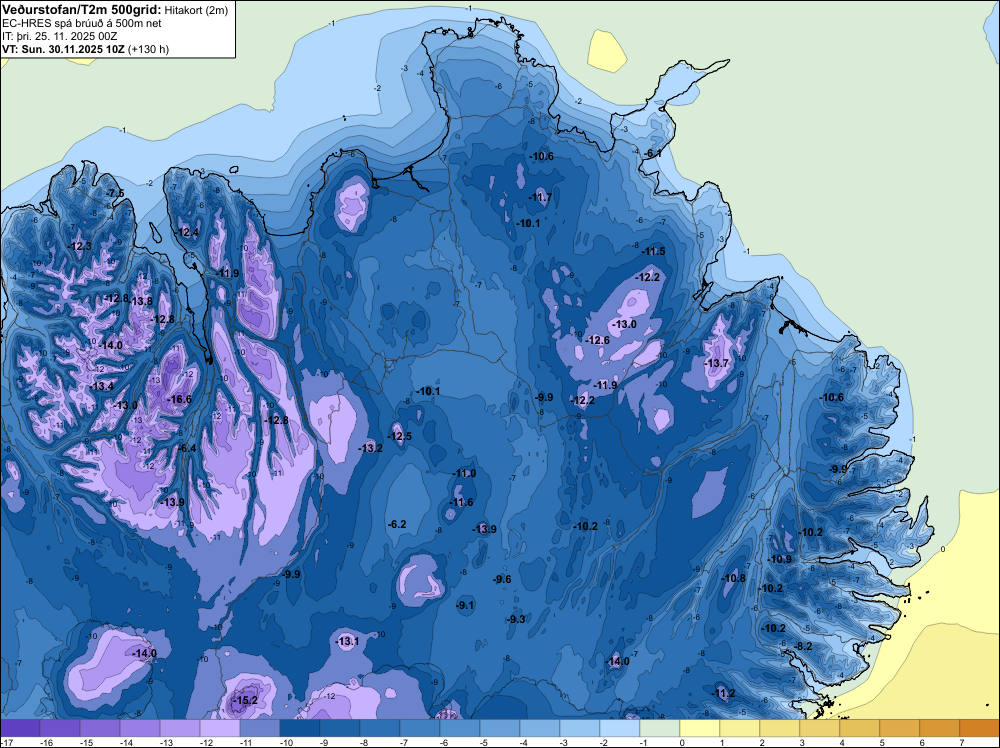Click the -12.4 temperature label

tap(187, 232)
